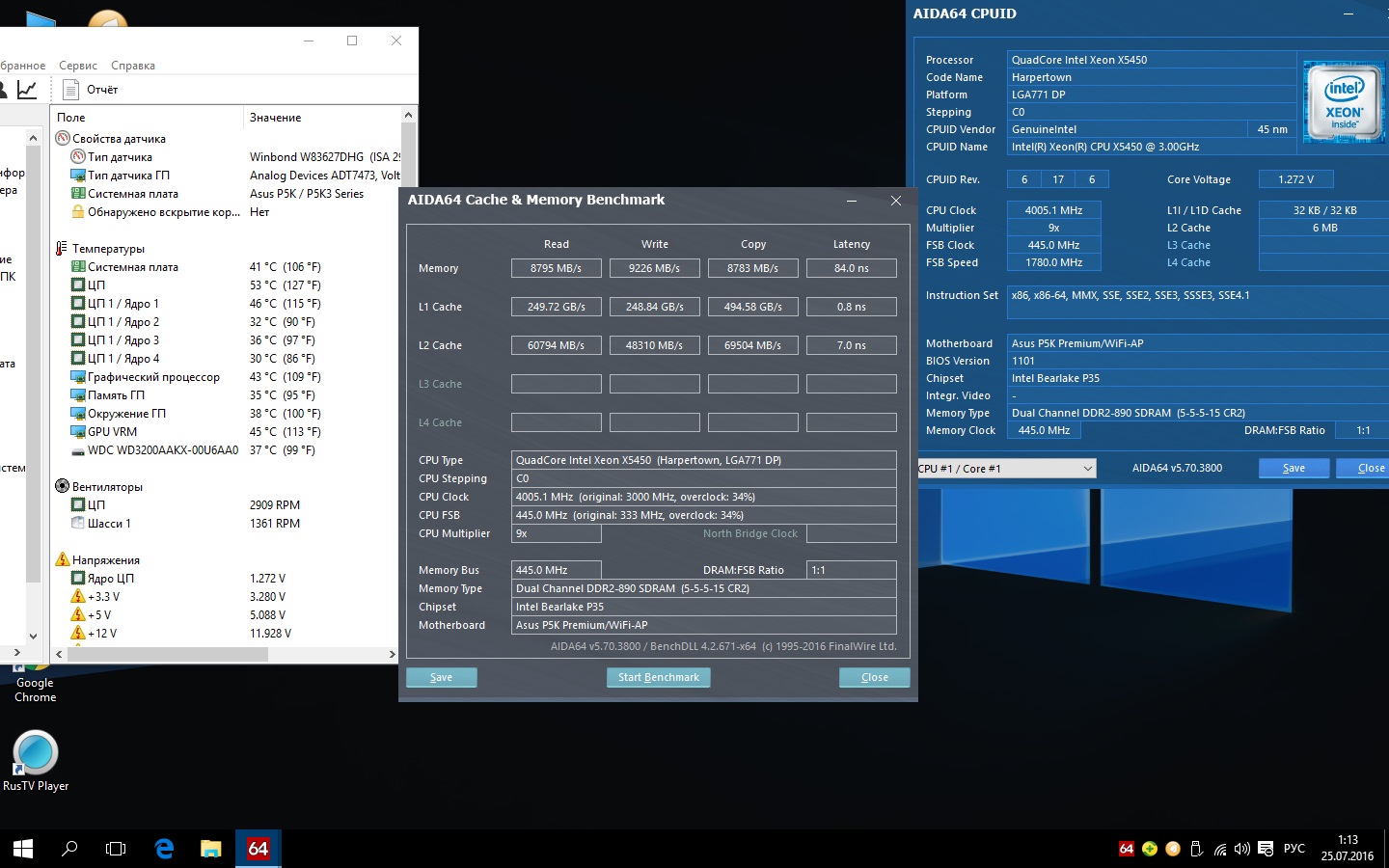Minimize the Cache & Memory Benchmark window
The height and width of the screenshot is (868, 1389).
tap(853, 201)
